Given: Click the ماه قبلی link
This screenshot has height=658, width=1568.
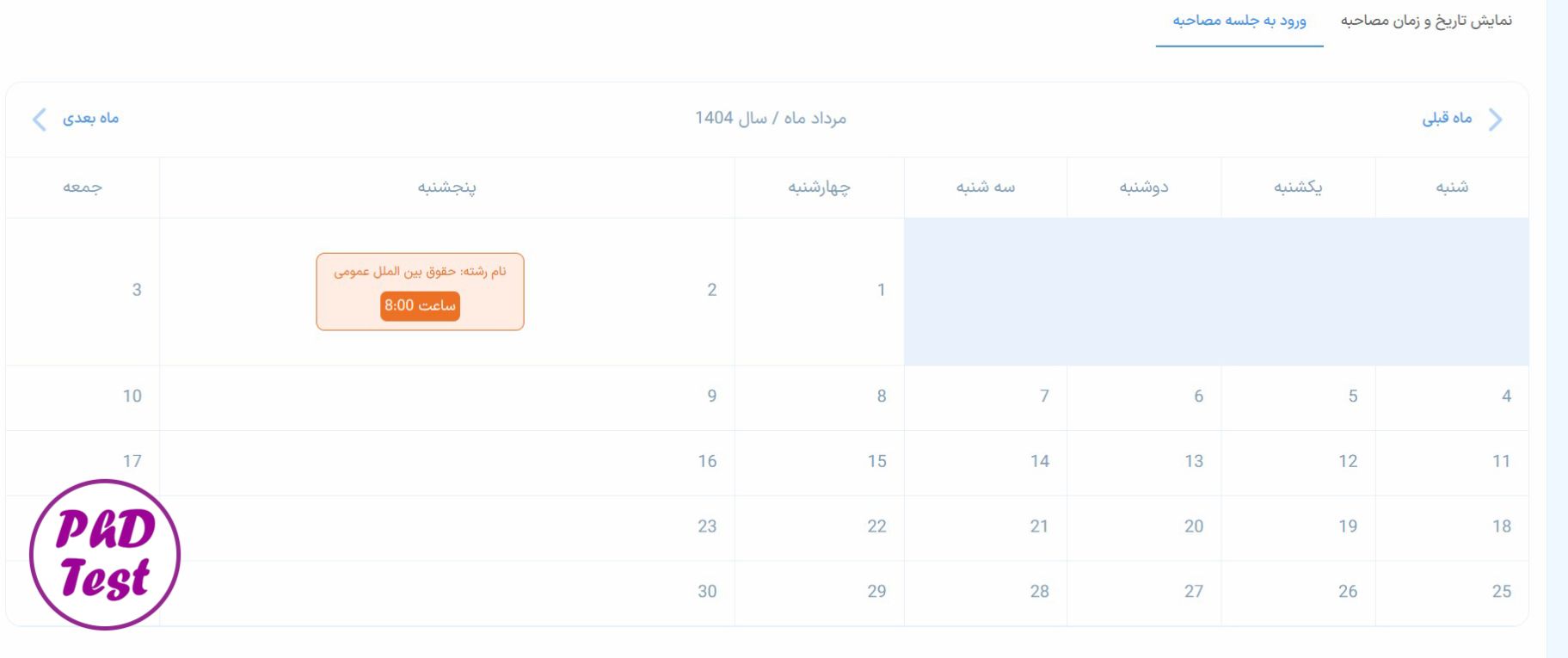Looking at the screenshot, I should (x=1447, y=118).
